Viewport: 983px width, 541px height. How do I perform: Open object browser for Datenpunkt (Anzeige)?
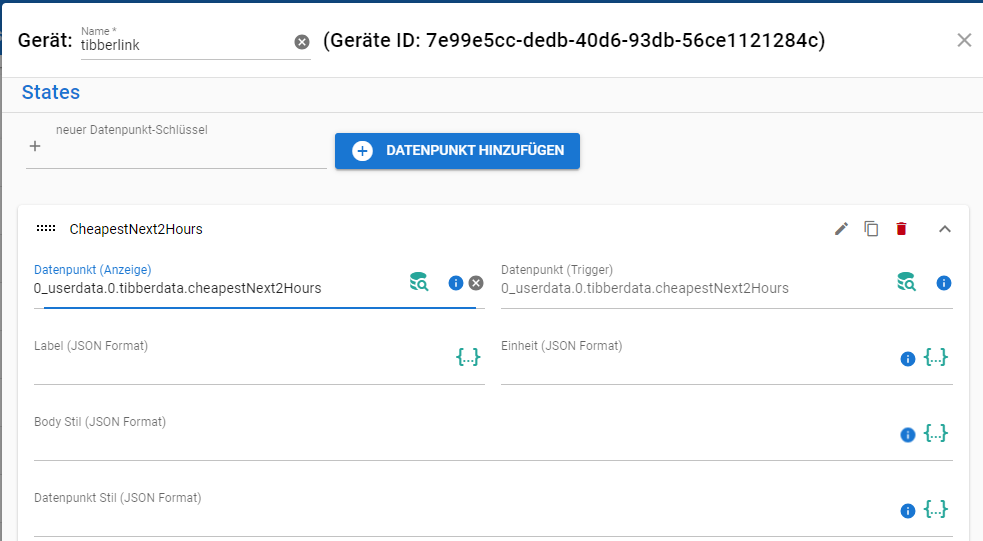coord(419,283)
